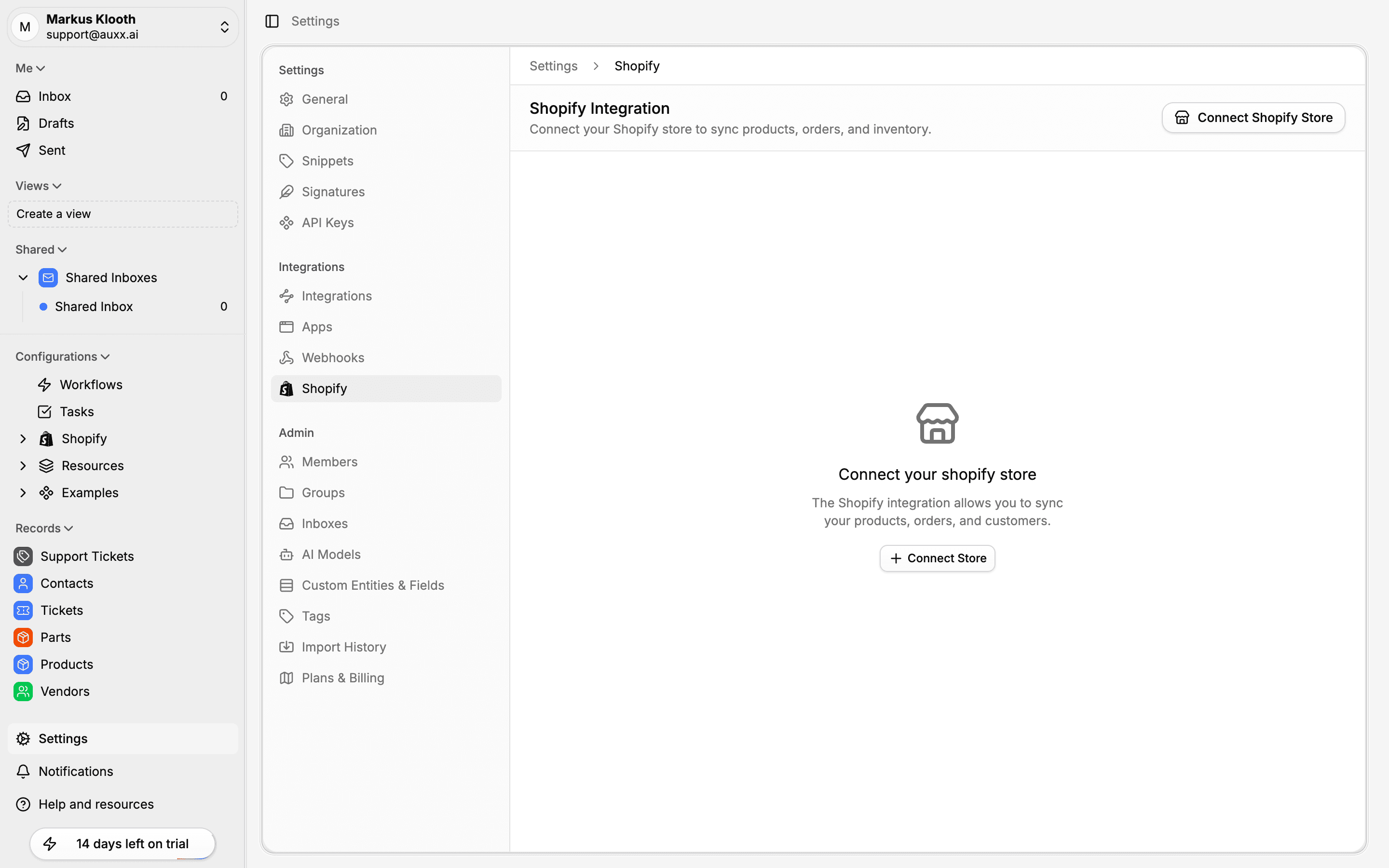Click the Webhooks icon
Screen dimensions: 1389x868
click(x=286, y=358)
